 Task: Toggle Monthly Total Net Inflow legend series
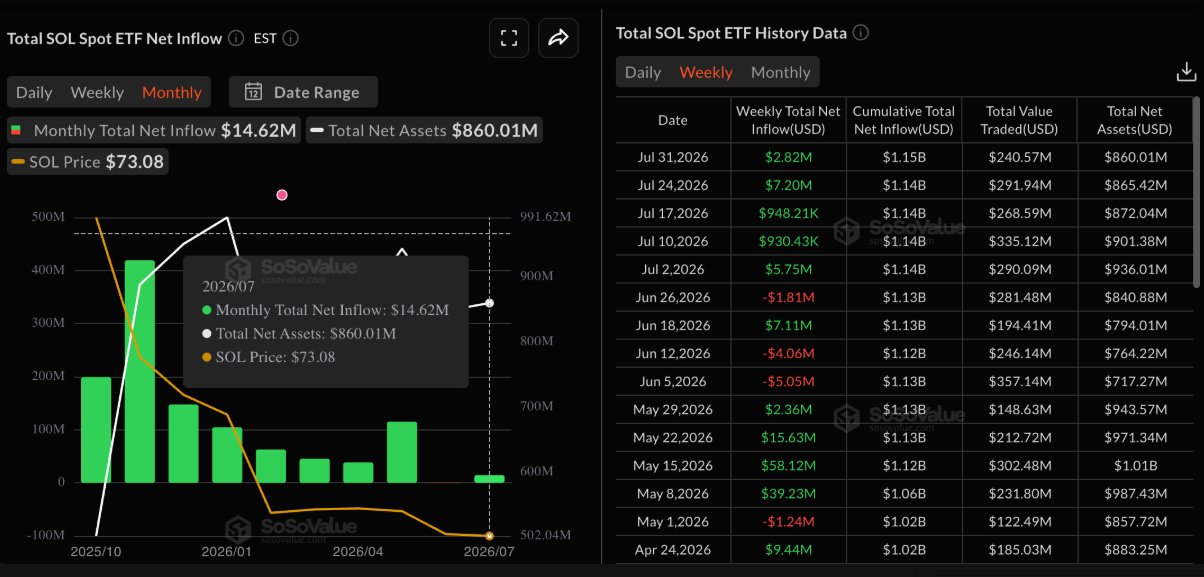(153, 130)
